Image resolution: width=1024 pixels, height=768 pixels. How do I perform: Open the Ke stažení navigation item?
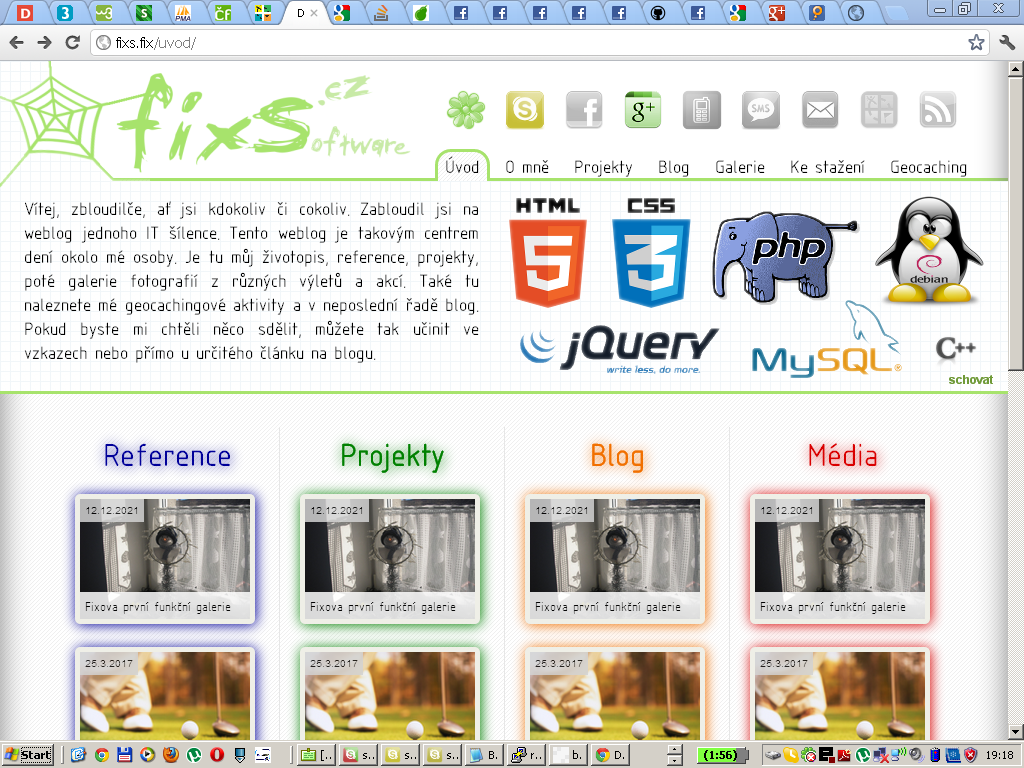coord(827,167)
